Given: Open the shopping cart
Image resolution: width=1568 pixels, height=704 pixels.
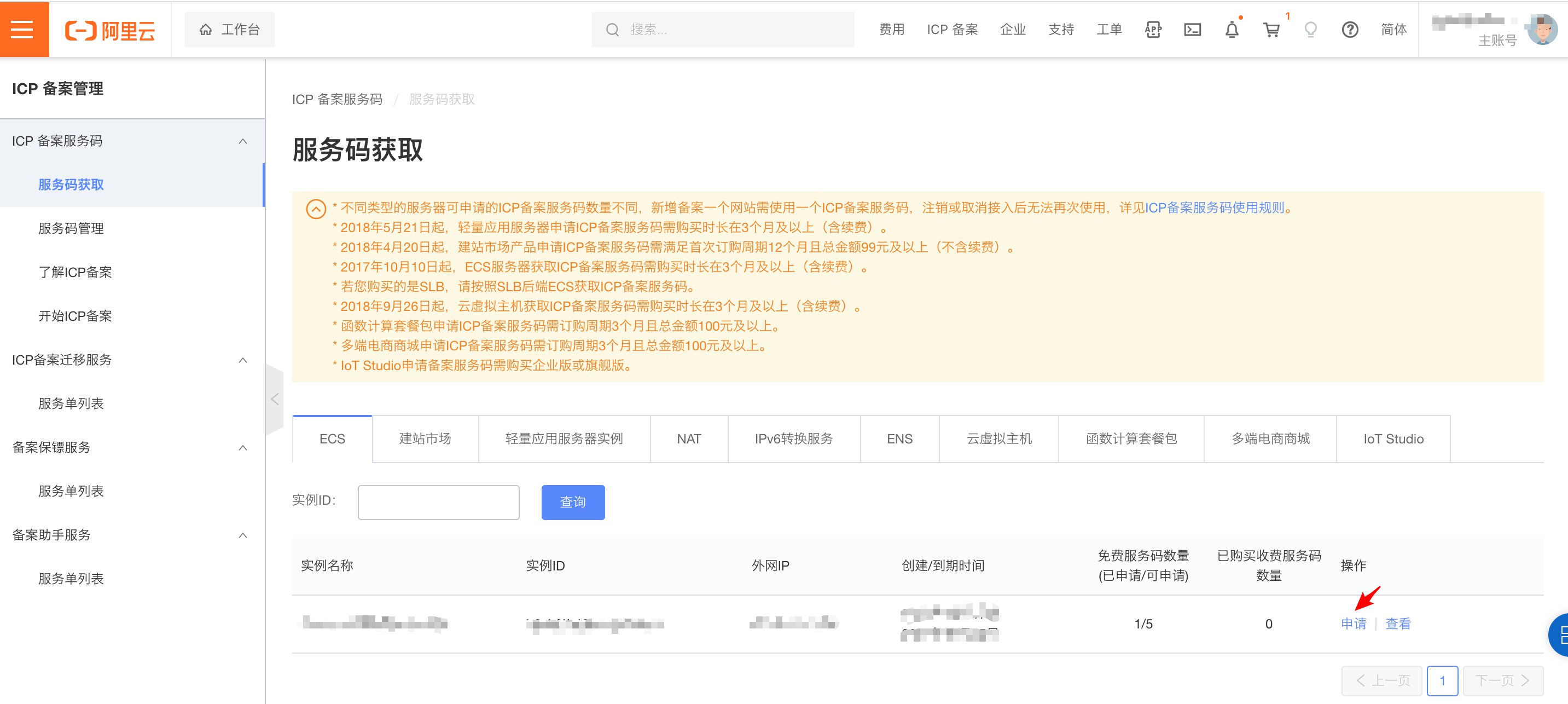Looking at the screenshot, I should (x=1271, y=29).
